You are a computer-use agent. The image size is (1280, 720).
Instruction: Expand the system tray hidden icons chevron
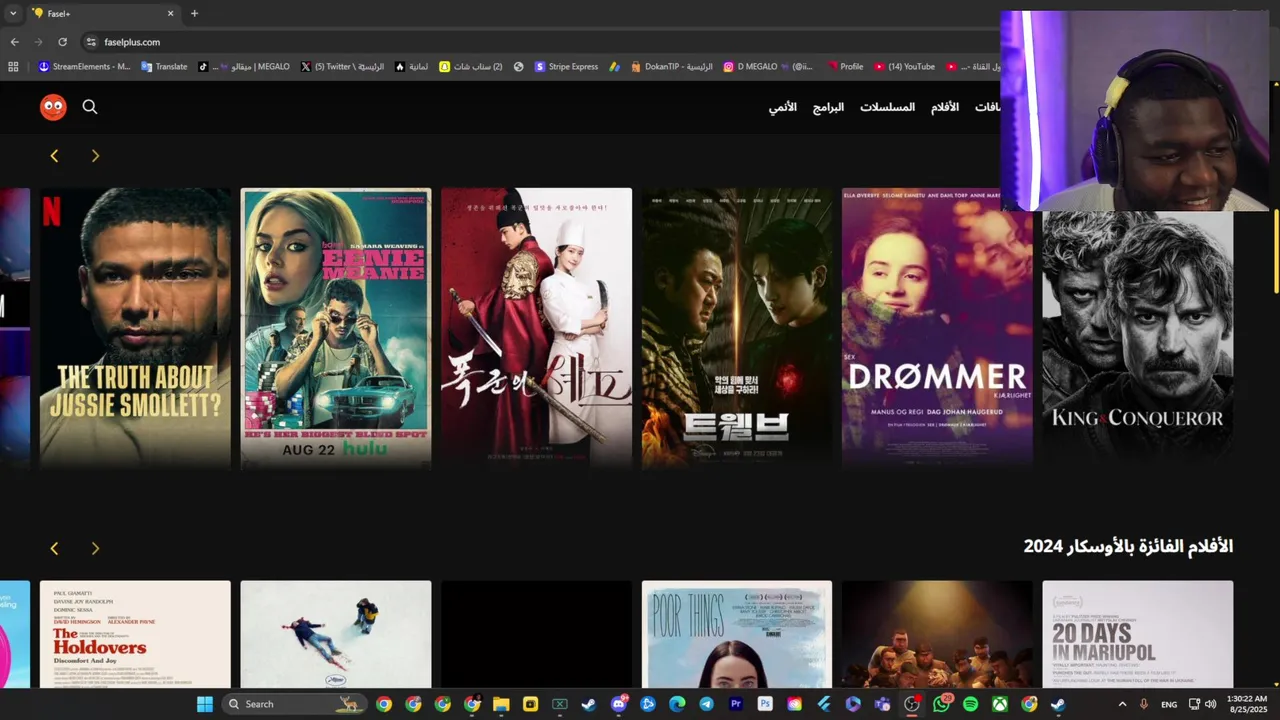tap(1122, 704)
